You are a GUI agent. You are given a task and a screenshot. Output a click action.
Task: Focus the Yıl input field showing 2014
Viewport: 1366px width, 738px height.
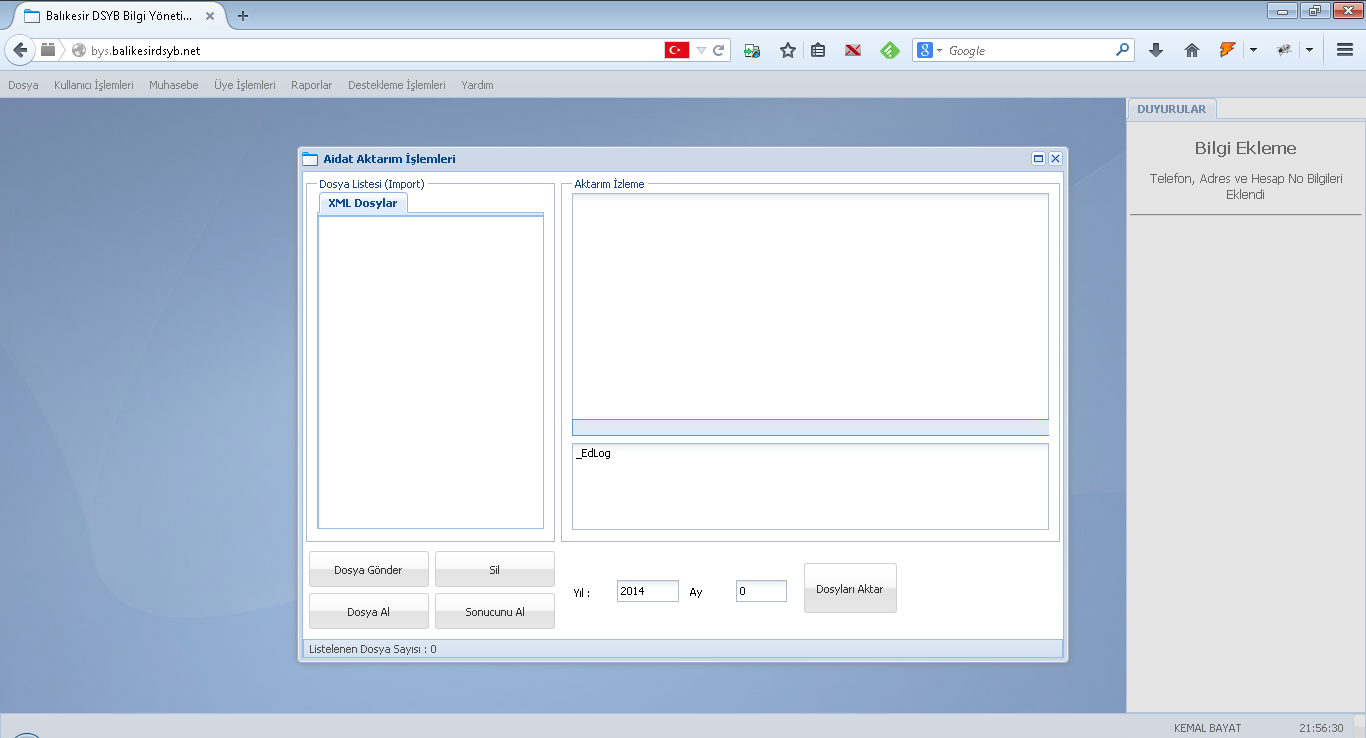pyautogui.click(x=647, y=591)
